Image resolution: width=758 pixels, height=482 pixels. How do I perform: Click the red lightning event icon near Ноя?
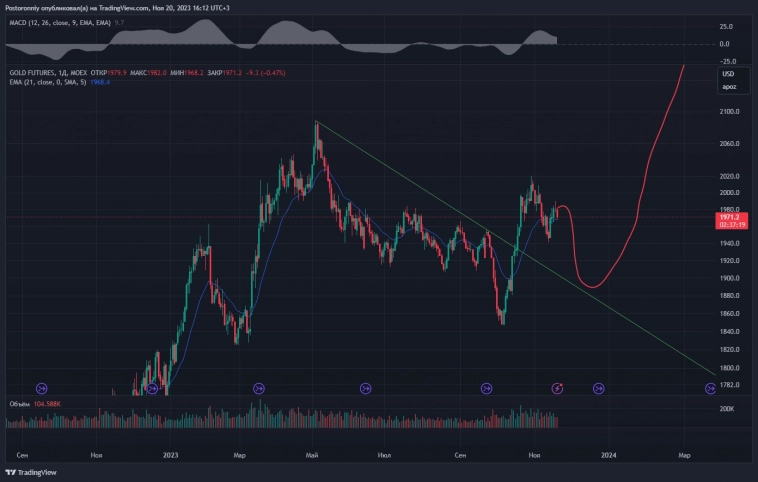point(559,388)
